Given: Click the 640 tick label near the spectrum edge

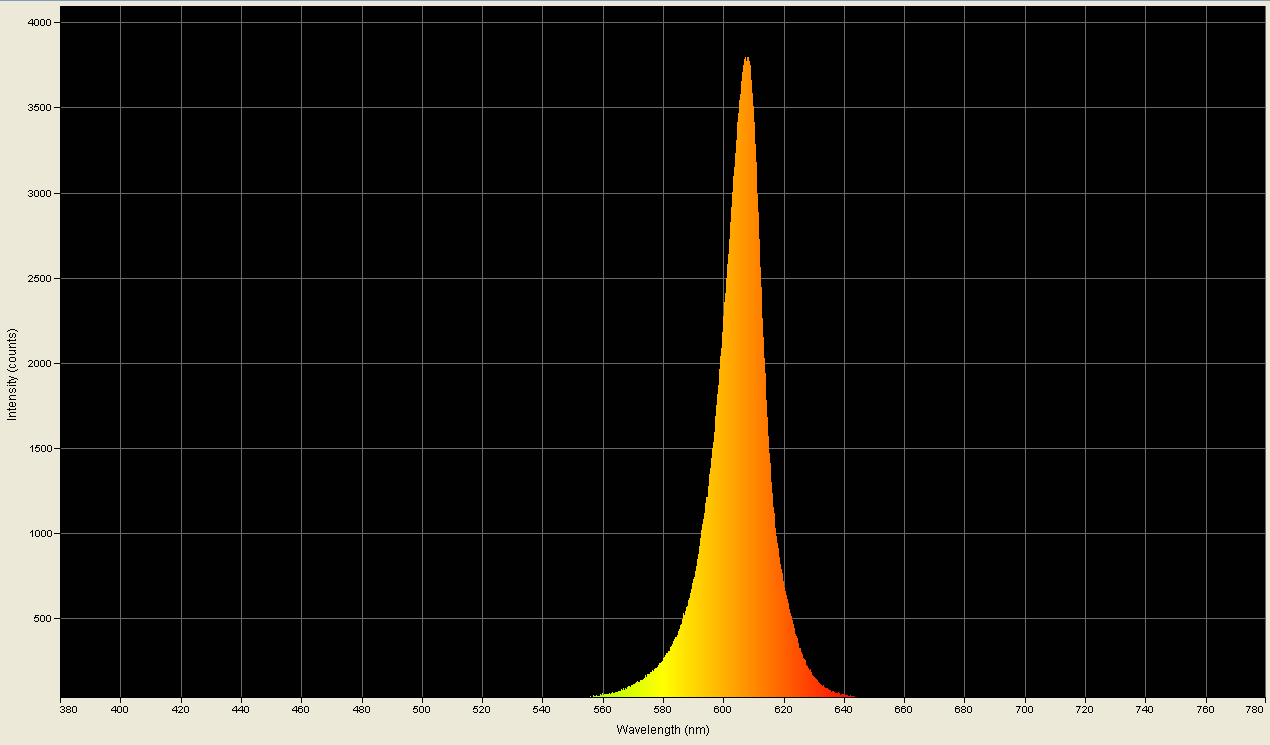Looking at the screenshot, I should pyautogui.click(x=845, y=707).
